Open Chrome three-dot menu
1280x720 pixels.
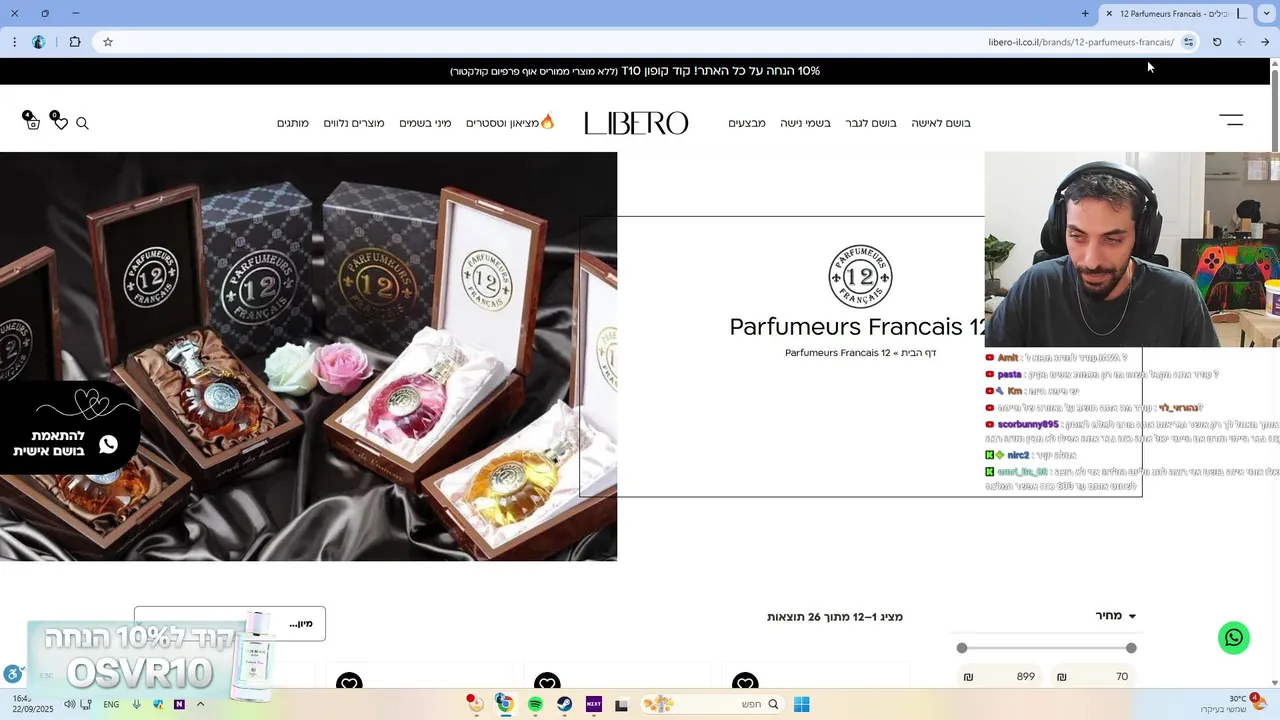(x=14, y=42)
